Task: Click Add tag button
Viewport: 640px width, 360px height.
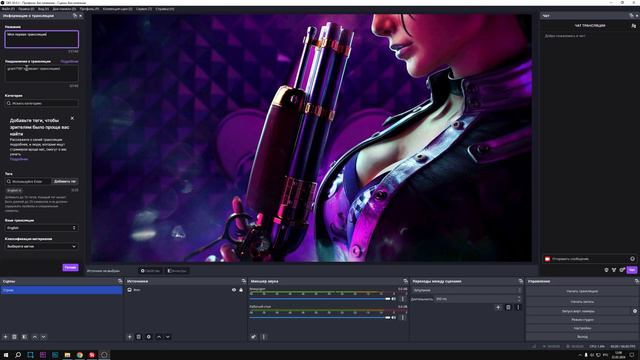Action: [65, 181]
